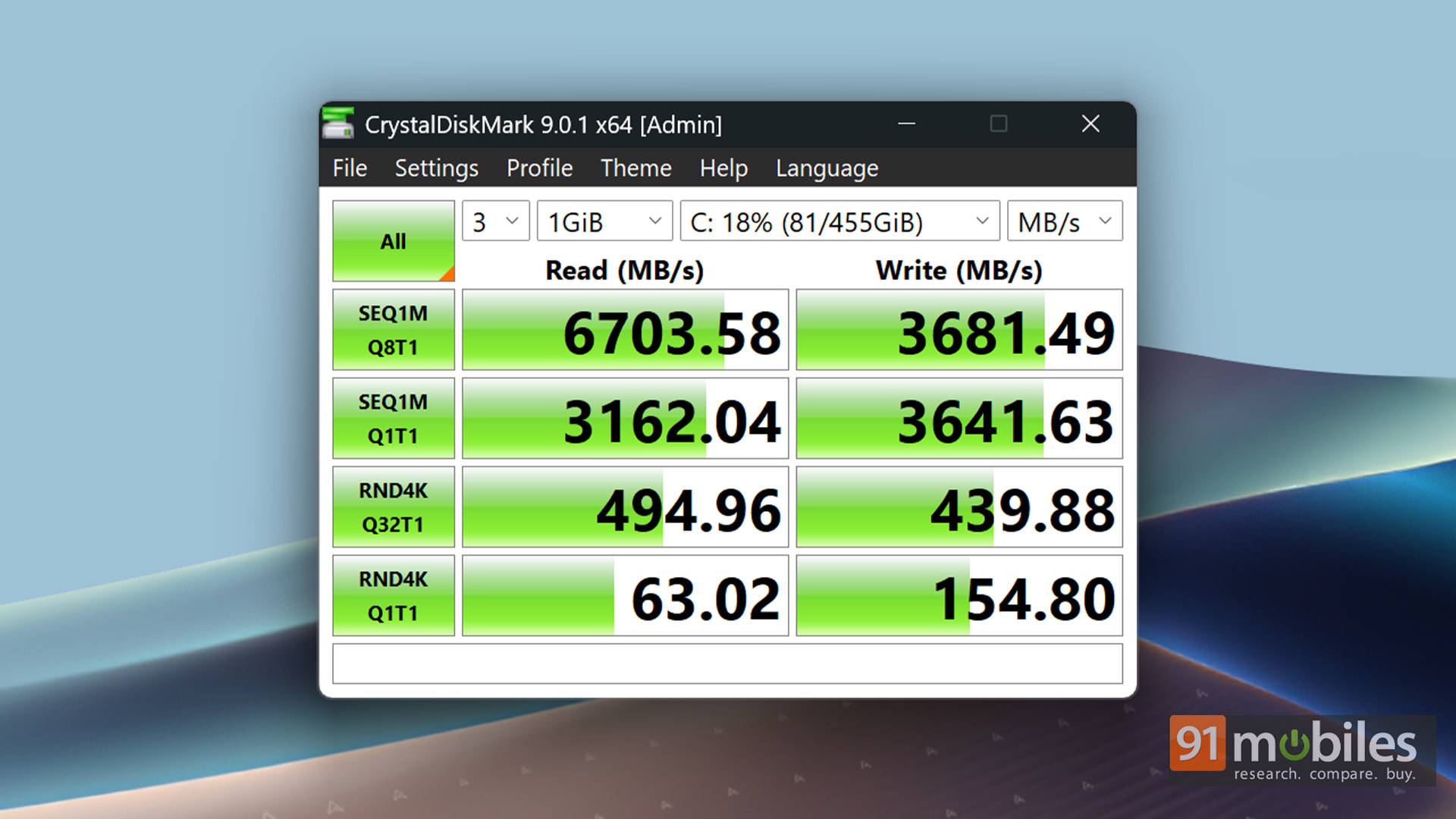Screen dimensions: 1456x819
Task: Run all benchmarks with the All button
Action: [x=393, y=241]
